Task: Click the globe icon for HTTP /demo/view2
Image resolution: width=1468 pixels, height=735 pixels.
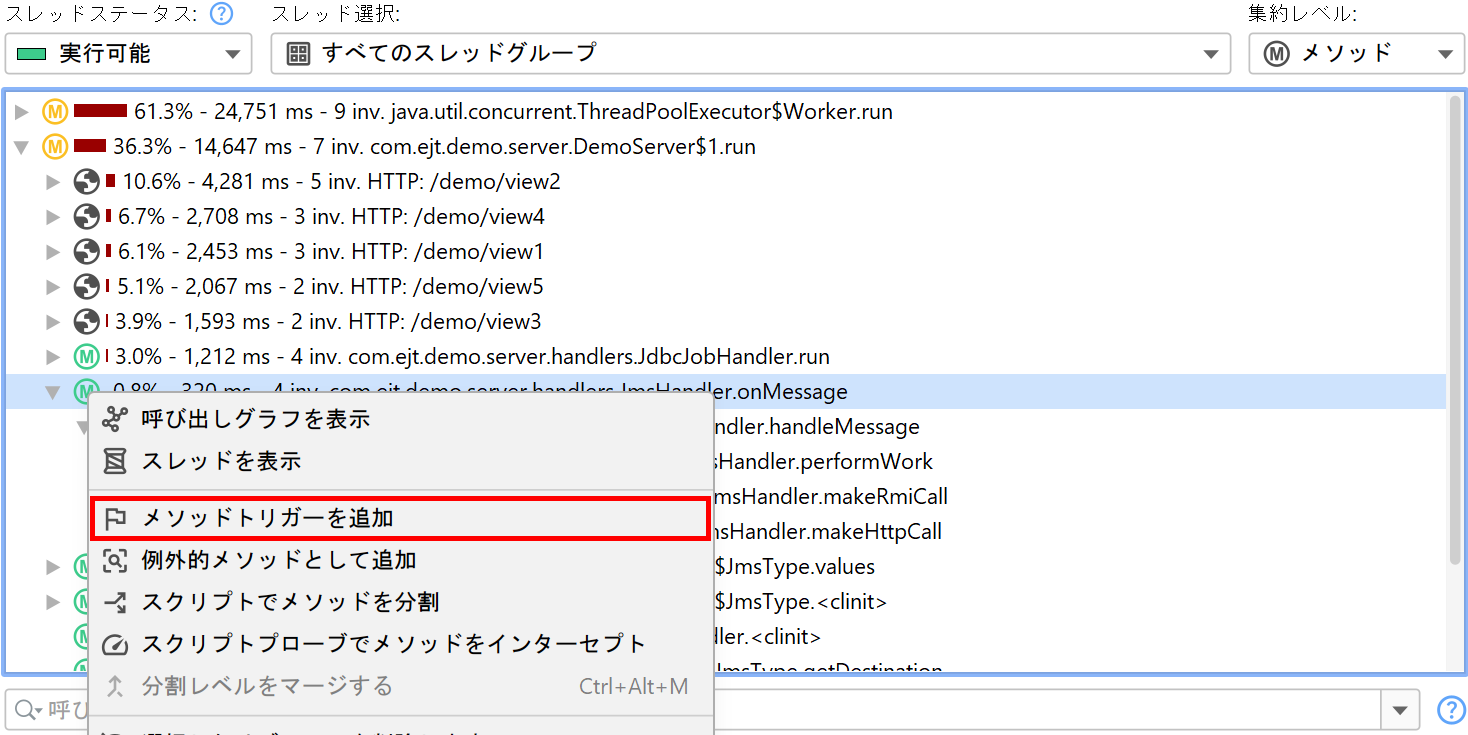Action: (x=87, y=182)
